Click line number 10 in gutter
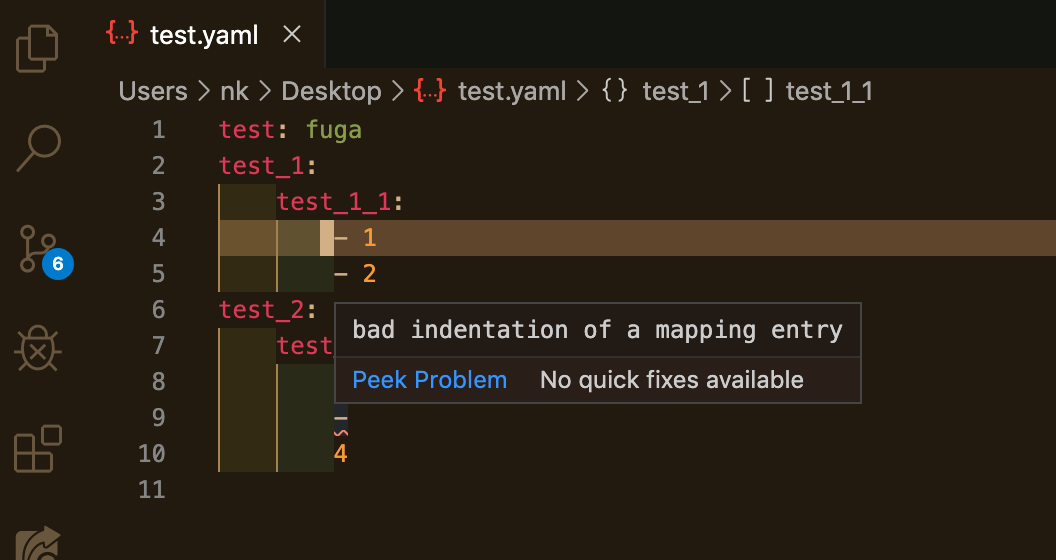The width and height of the screenshot is (1056, 560). (x=152, y=454)
